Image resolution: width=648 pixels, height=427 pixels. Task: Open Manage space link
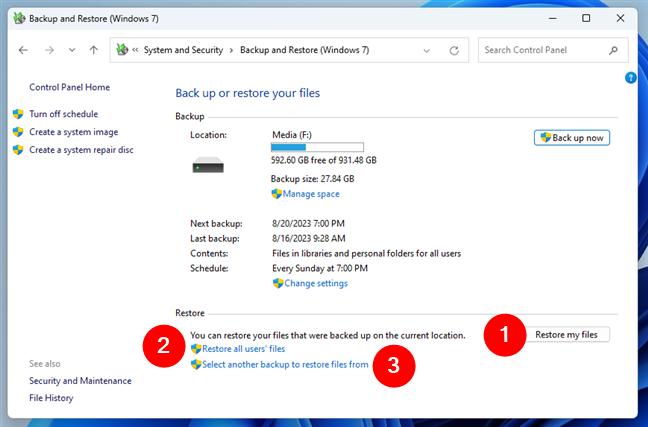click(x=311, y=194)
